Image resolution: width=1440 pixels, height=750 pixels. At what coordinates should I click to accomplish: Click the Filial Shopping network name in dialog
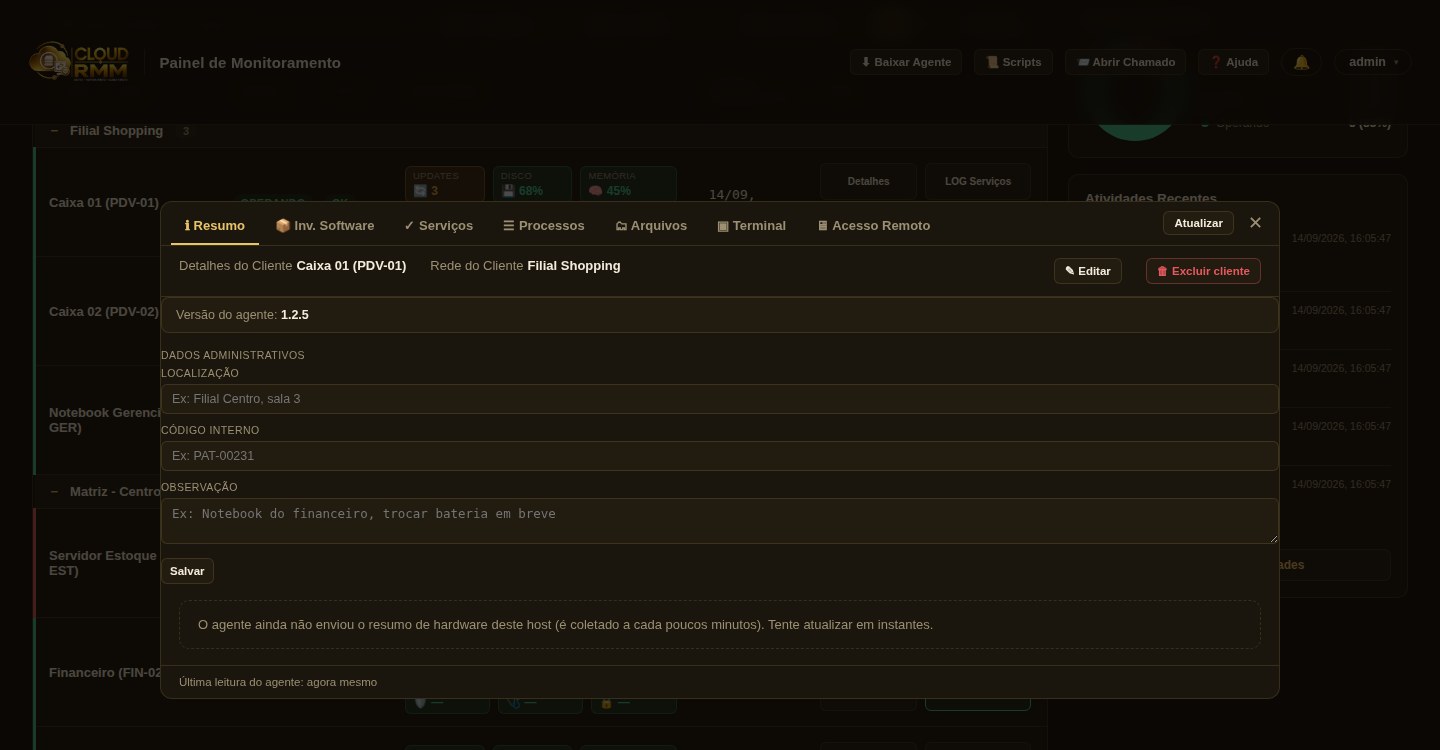tap(574, 266)
